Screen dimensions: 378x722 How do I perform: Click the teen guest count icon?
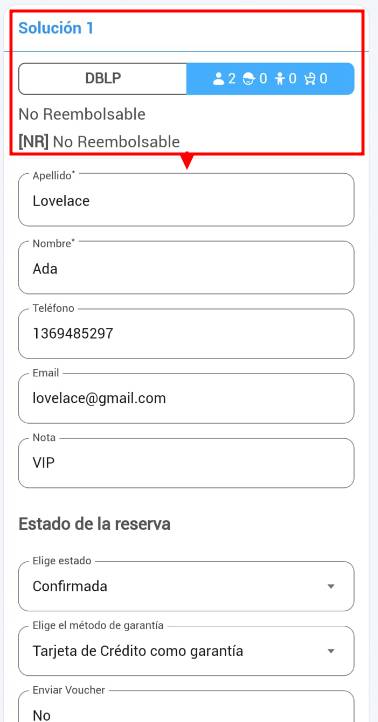(x=249, y=79)
